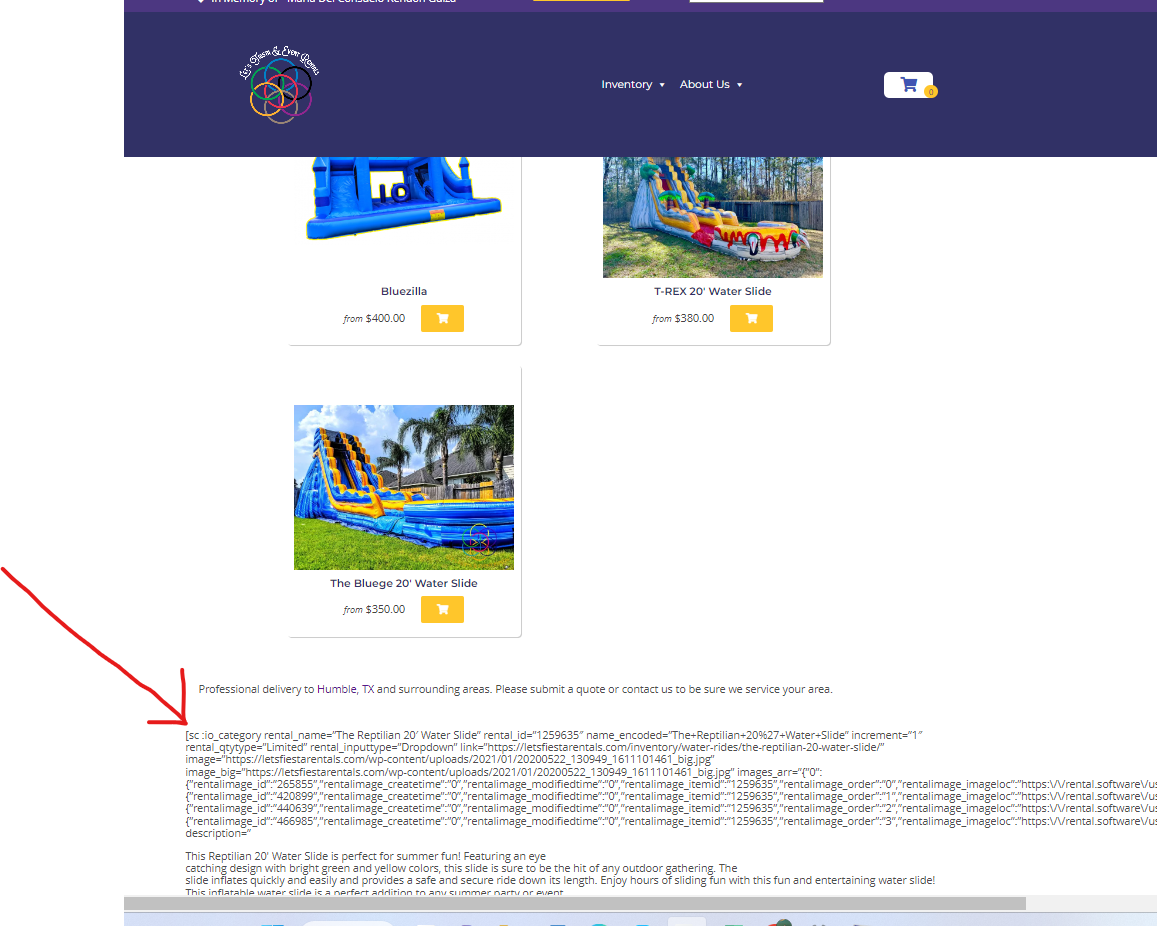Hit the cart button for The Bluege 20' Water Slide
Screen dimensions: 1157x926
(x=442, y=609)
